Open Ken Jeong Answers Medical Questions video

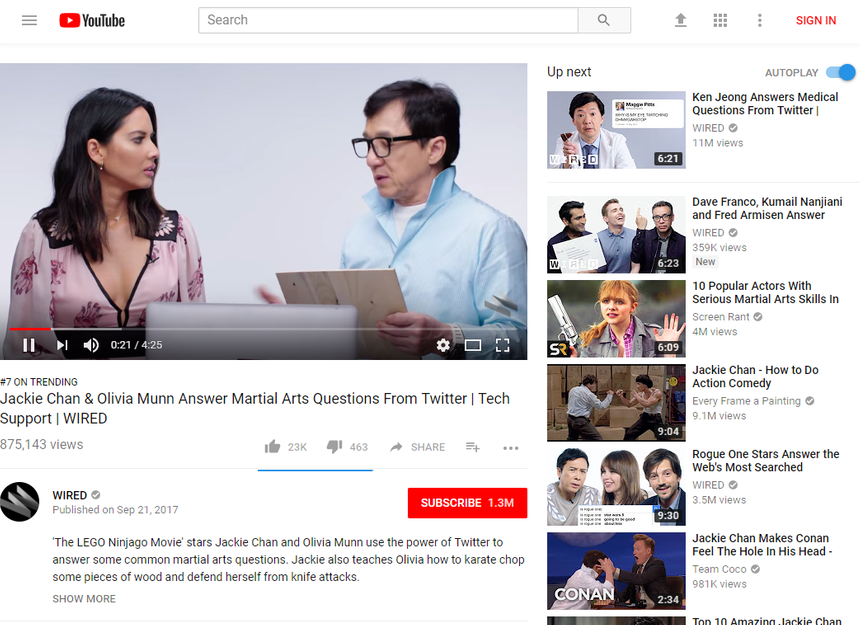(765, 104)
